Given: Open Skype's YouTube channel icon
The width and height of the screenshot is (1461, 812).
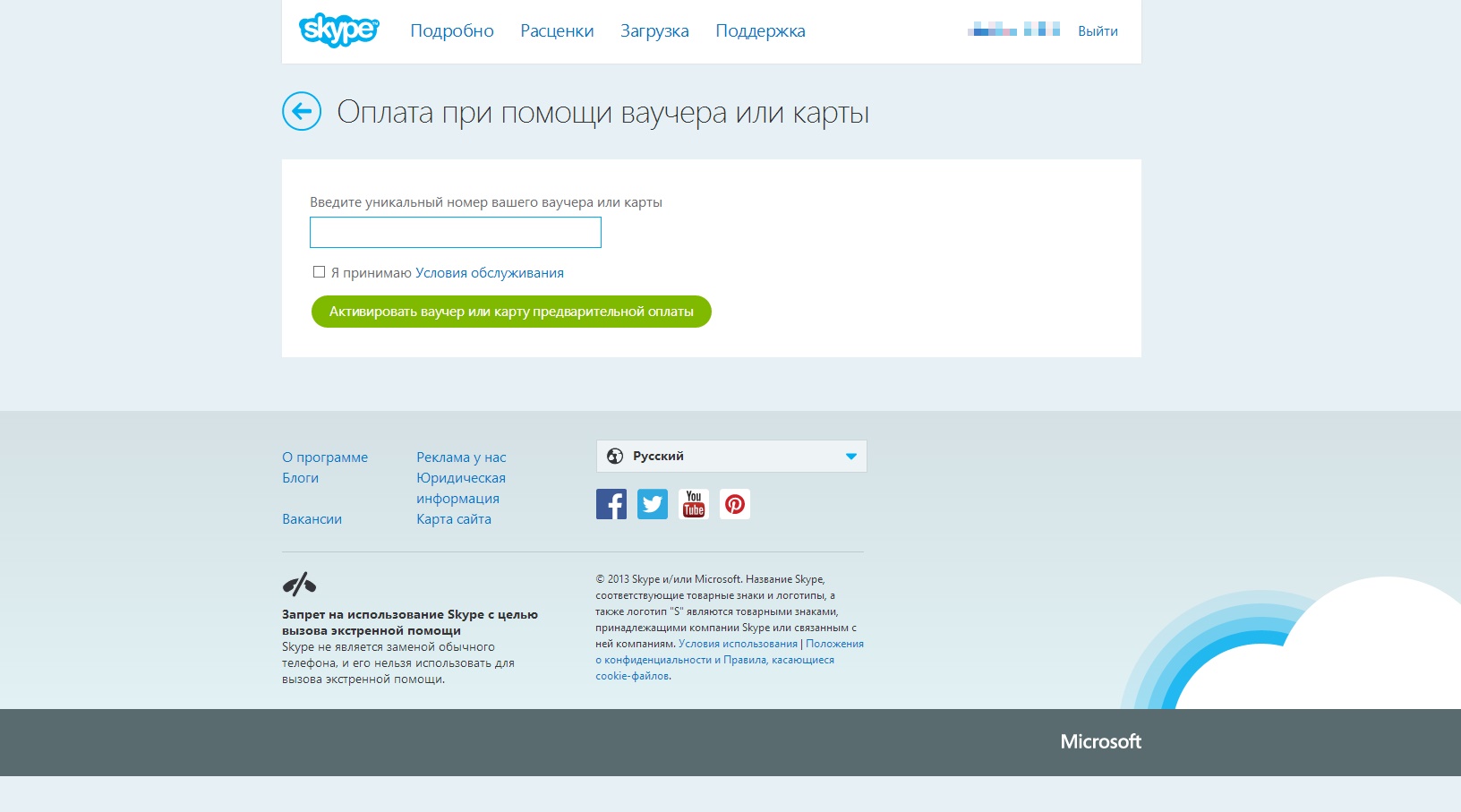Looking at the screenshot, I should (x=694, y=504).
